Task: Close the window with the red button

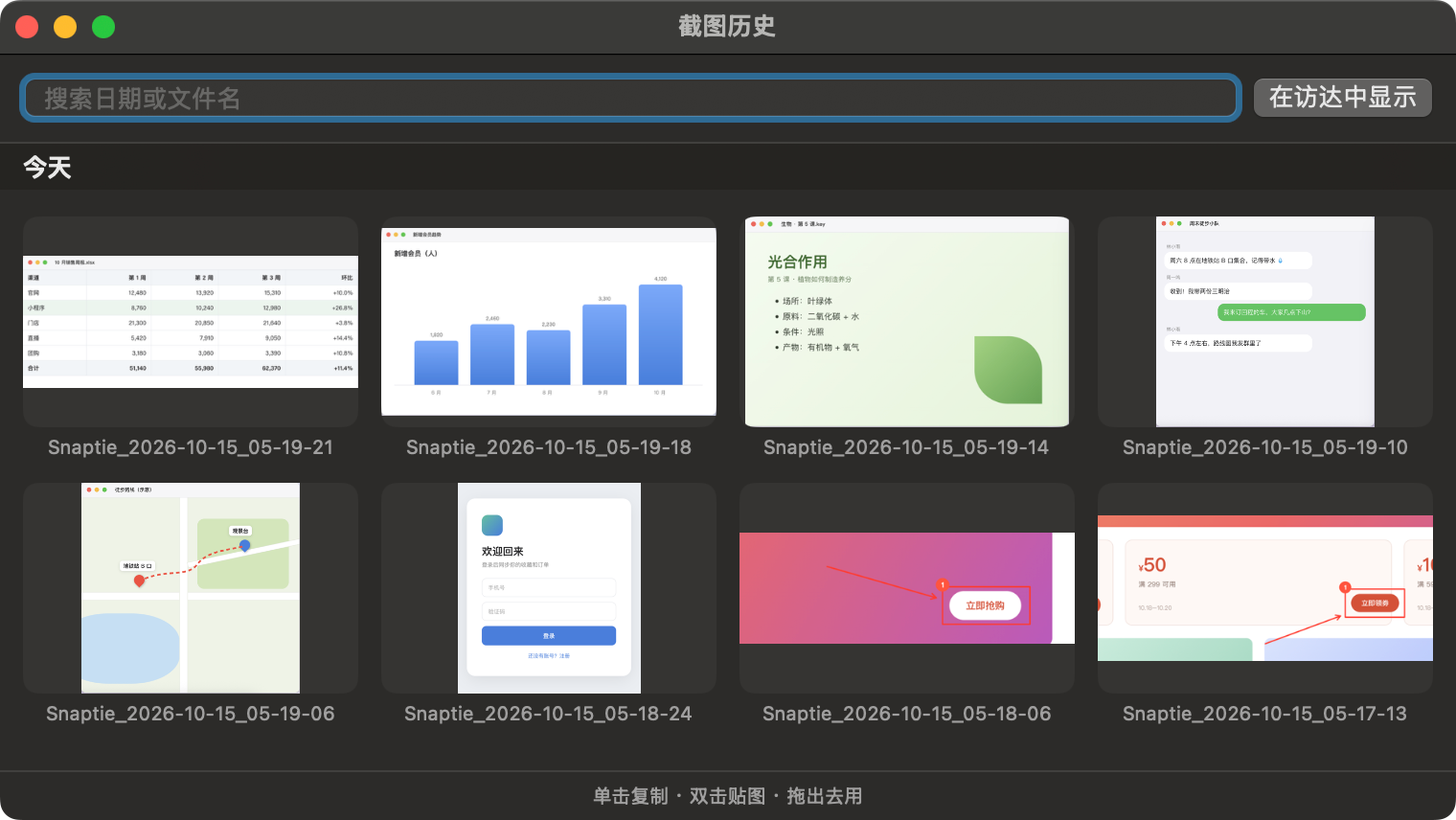Action: (x=27, y=27)
